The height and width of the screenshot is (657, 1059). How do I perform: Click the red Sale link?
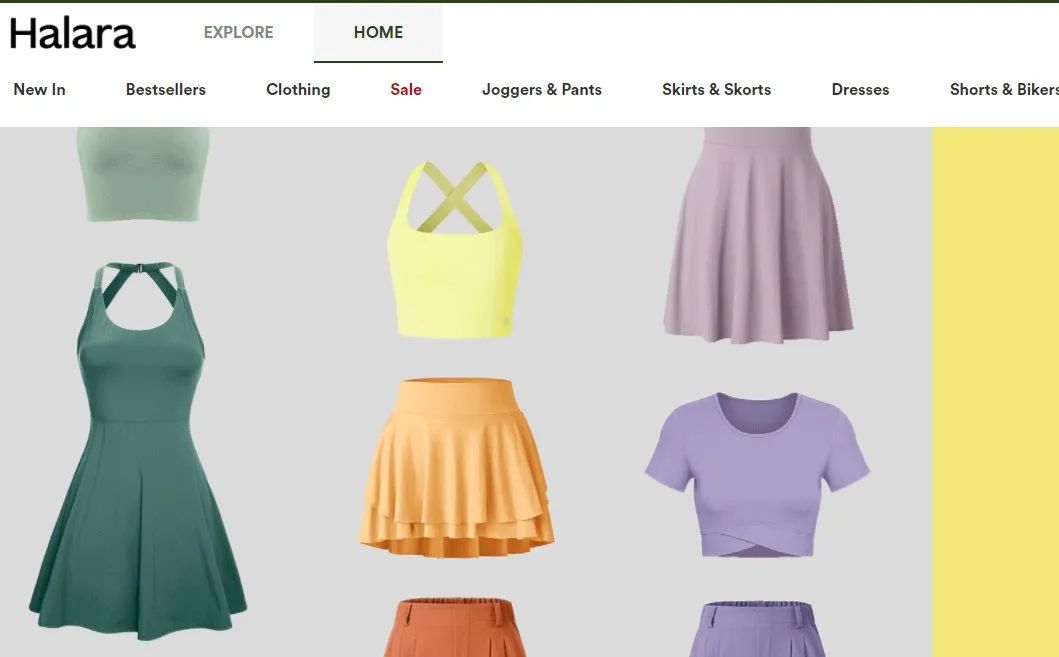[x=406, y=89]
